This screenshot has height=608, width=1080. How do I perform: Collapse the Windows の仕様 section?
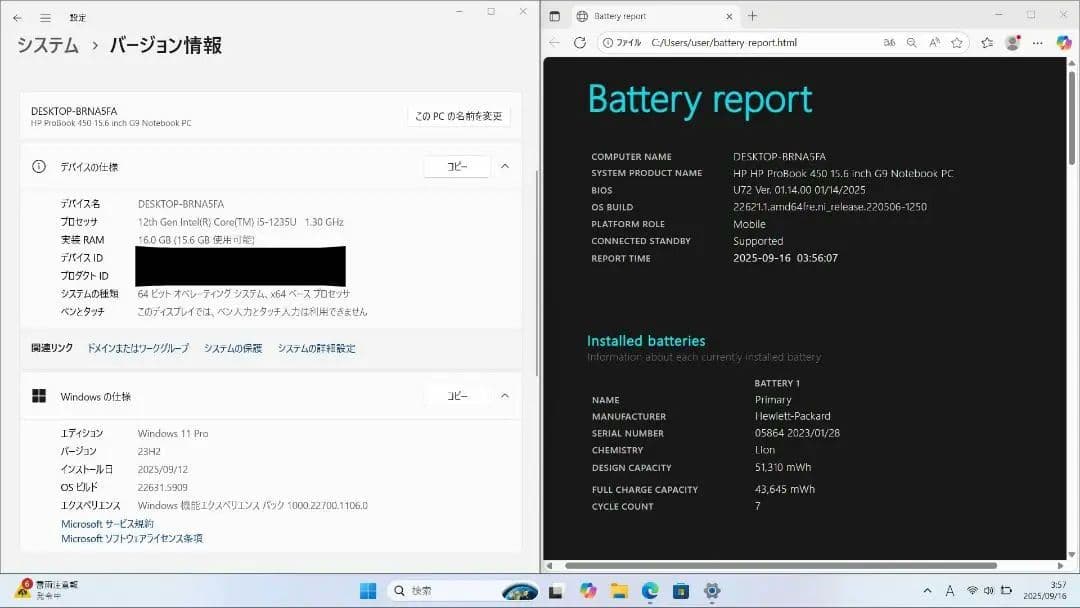click(x=505, y=395)
